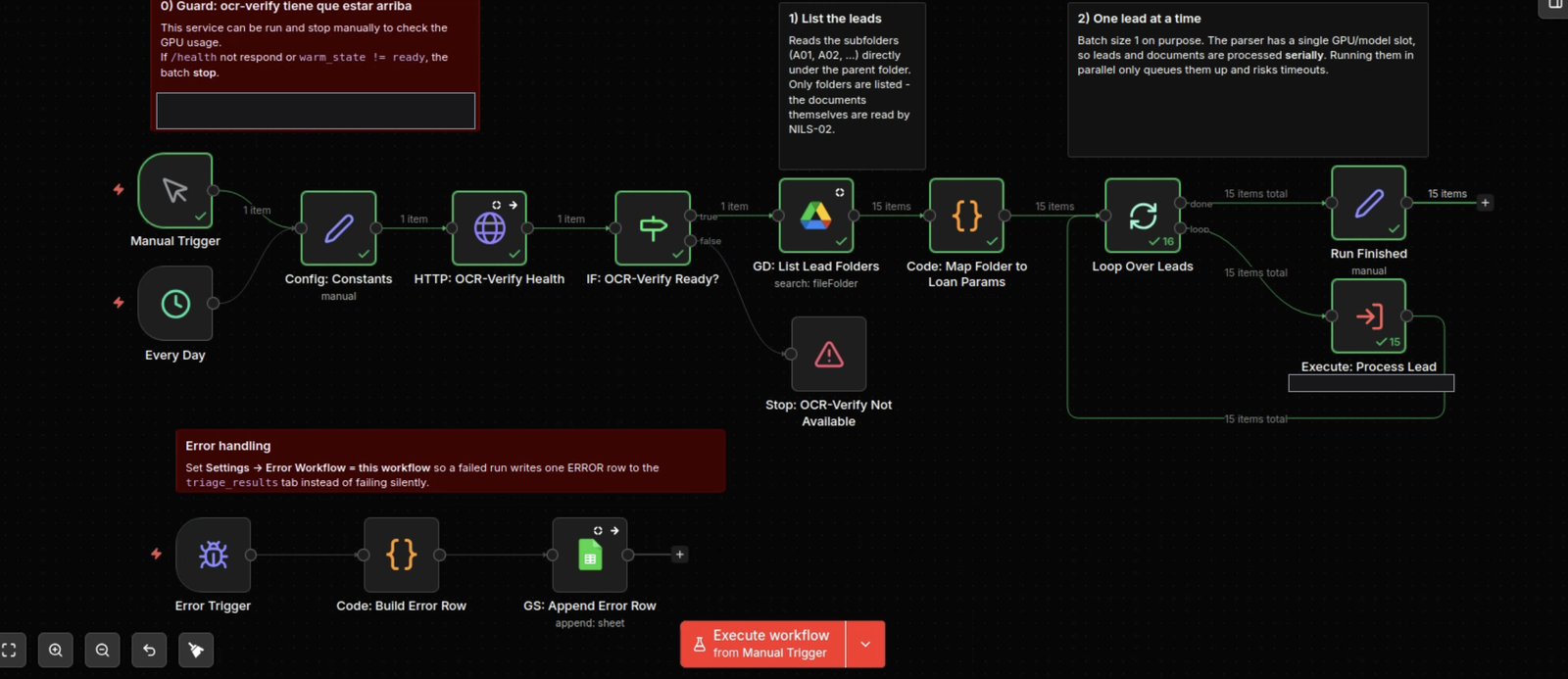
Task: Click the '2) One lead at a time' sticky note
Action: click(x=1248, y=79)
